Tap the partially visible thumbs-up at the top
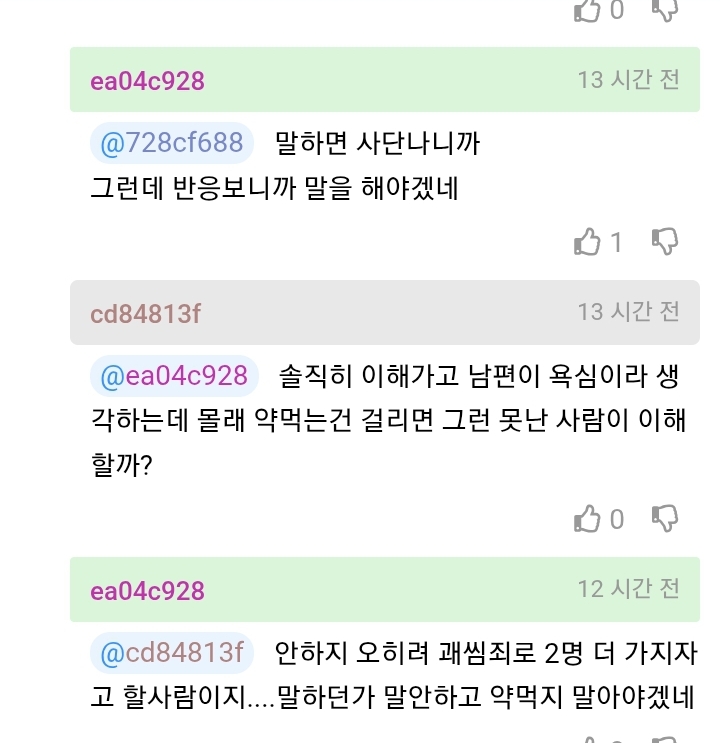This screenshot has width=720, height=743. 587,10
